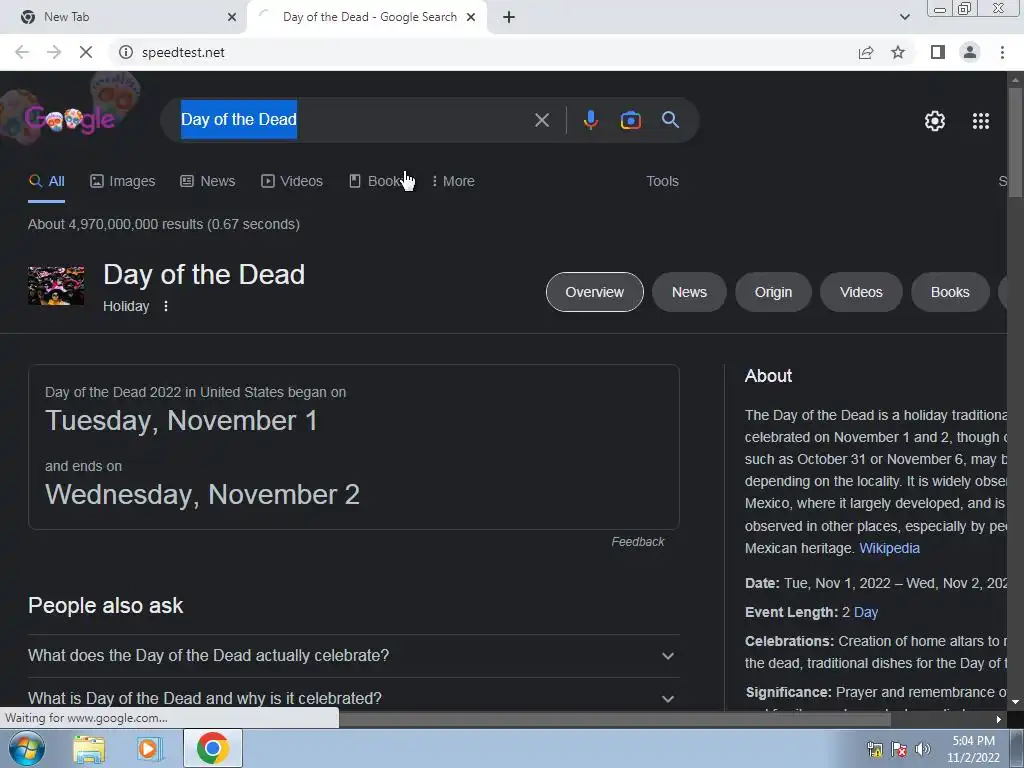This screenshot has width=1024, height=768.
Task: Click the Chrome icon in the taskbar
Action: coord(212,748)
